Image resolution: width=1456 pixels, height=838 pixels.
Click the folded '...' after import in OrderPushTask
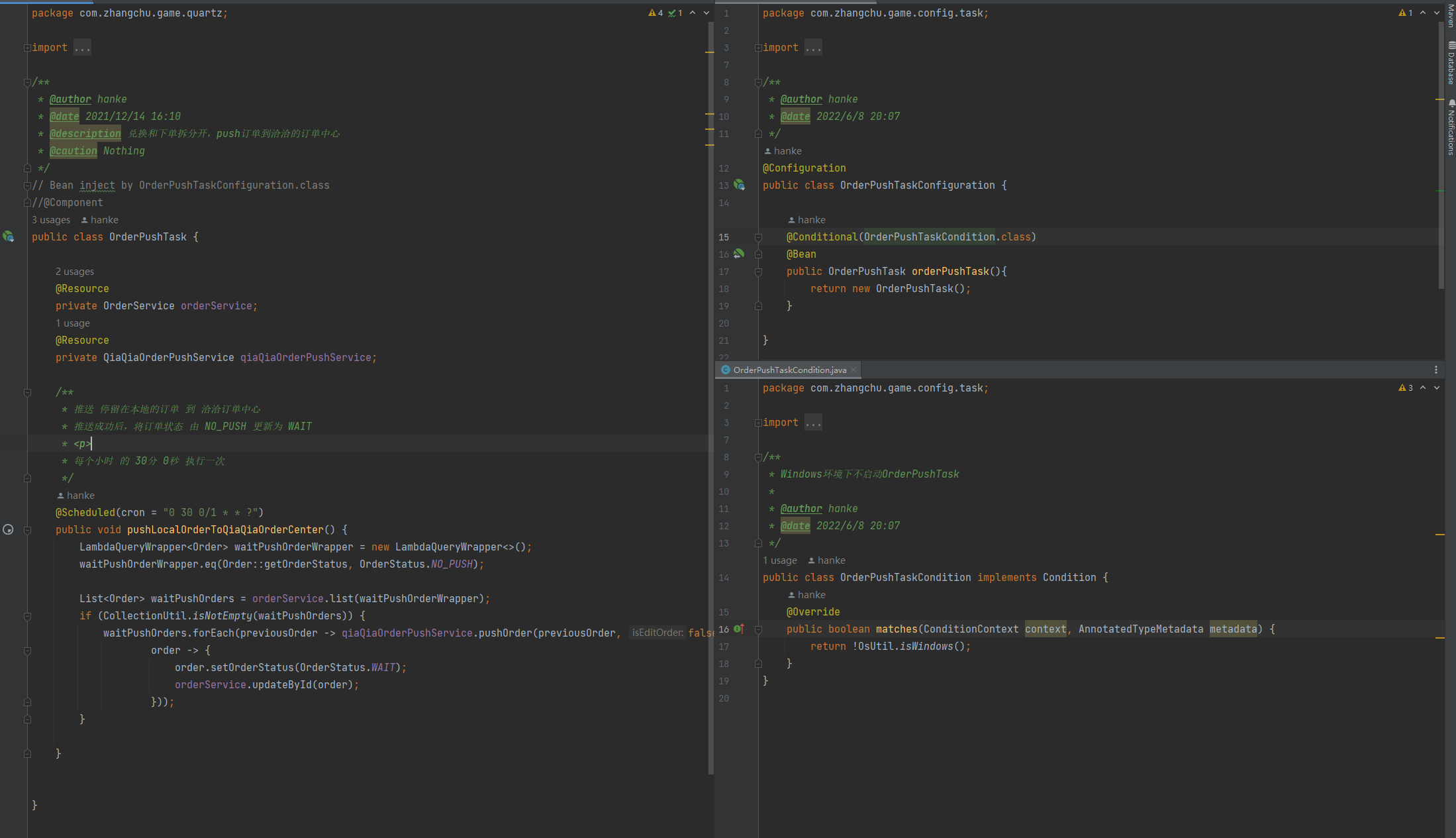point(82,48)
